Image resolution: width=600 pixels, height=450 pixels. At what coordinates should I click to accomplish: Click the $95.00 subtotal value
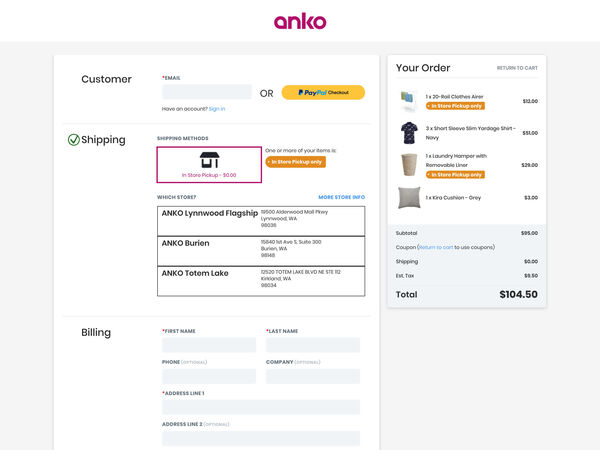(530, 233)
